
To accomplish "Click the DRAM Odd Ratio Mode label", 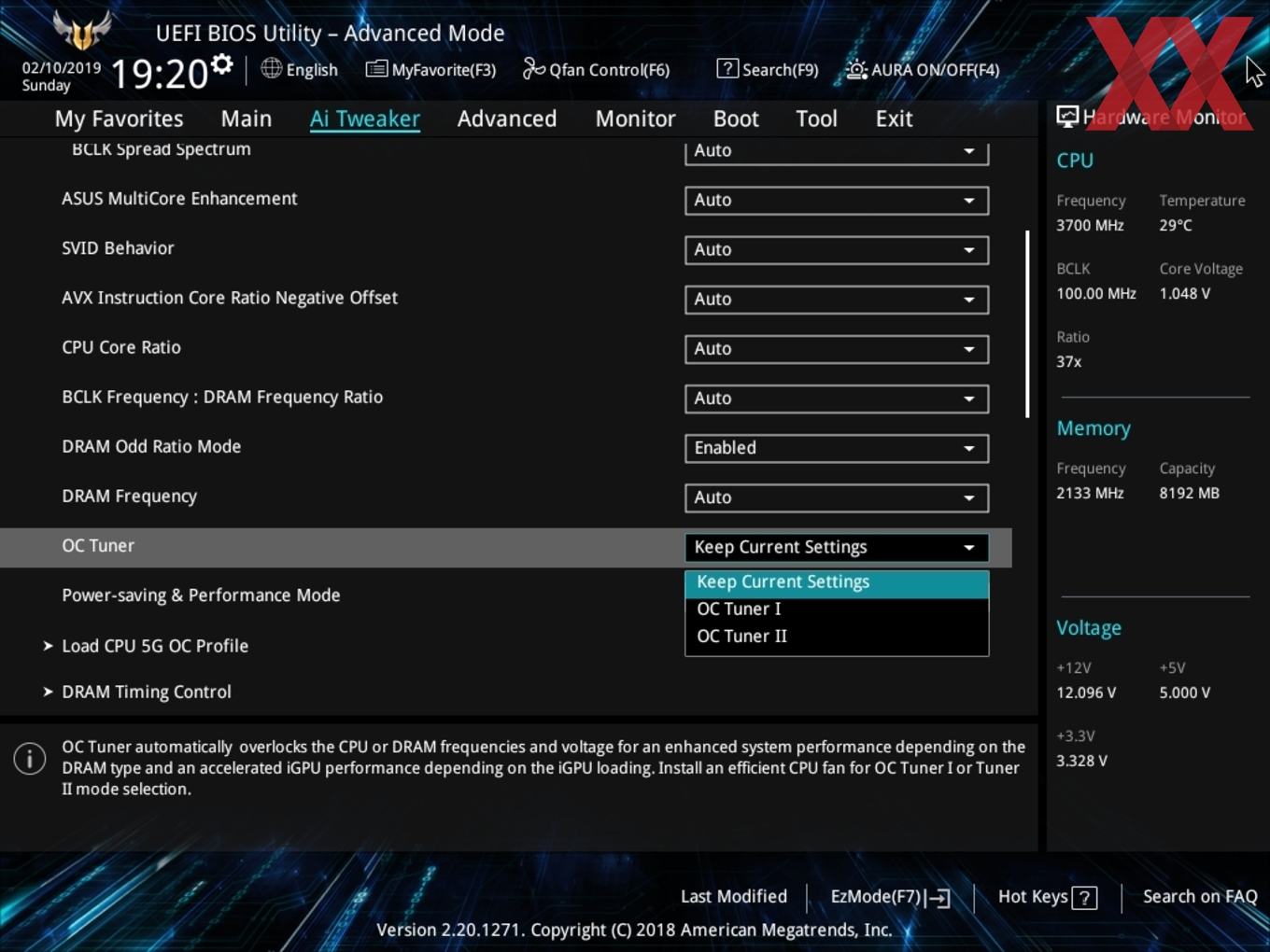I will click(151, 446).
